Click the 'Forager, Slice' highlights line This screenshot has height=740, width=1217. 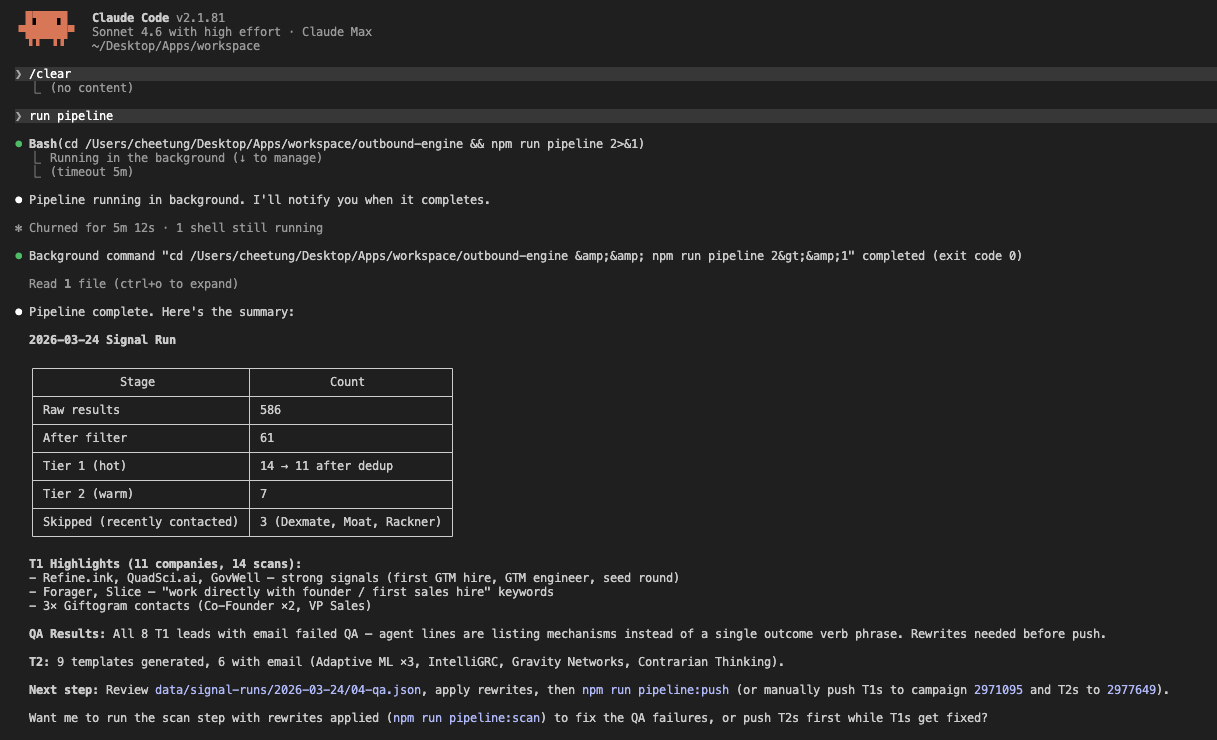(291, 592)
